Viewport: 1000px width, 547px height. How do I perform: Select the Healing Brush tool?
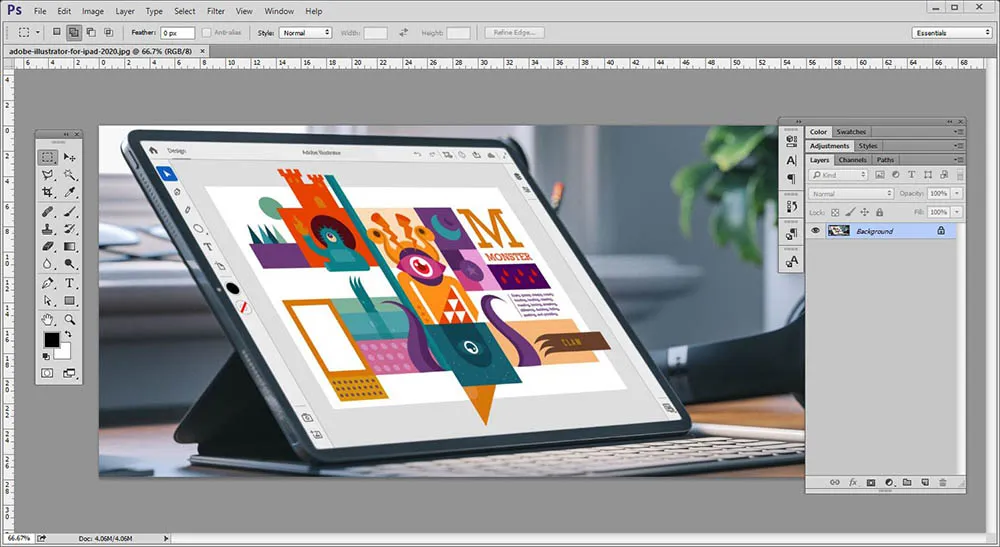pos(47,212)
